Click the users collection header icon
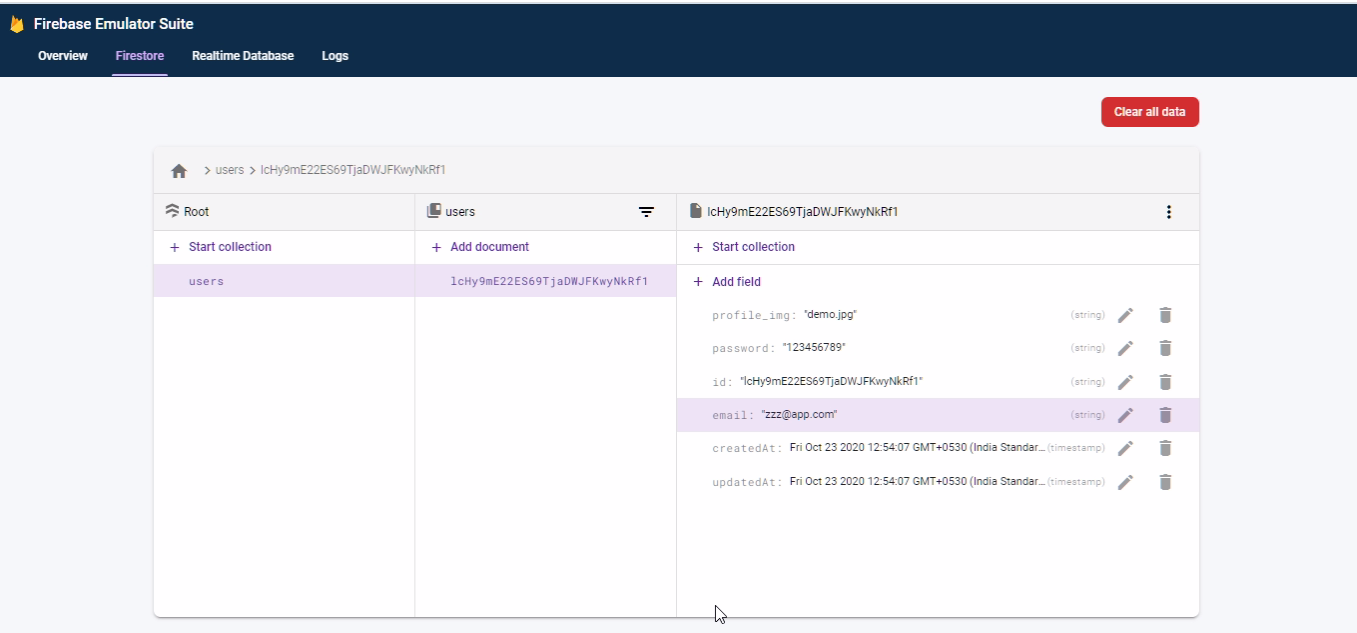The image size is (1357, 633). [x=434, y=212]
